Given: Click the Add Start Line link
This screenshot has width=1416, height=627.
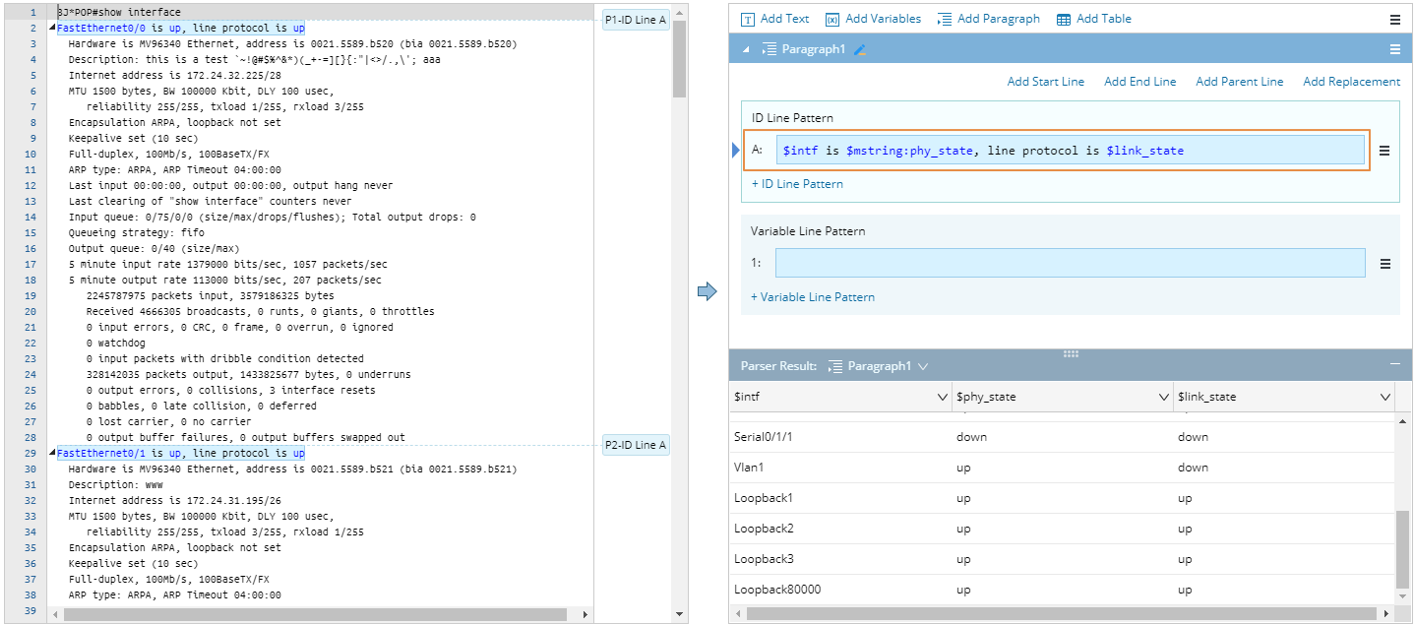Looking at the screenshot, I should coord(1045,82).
